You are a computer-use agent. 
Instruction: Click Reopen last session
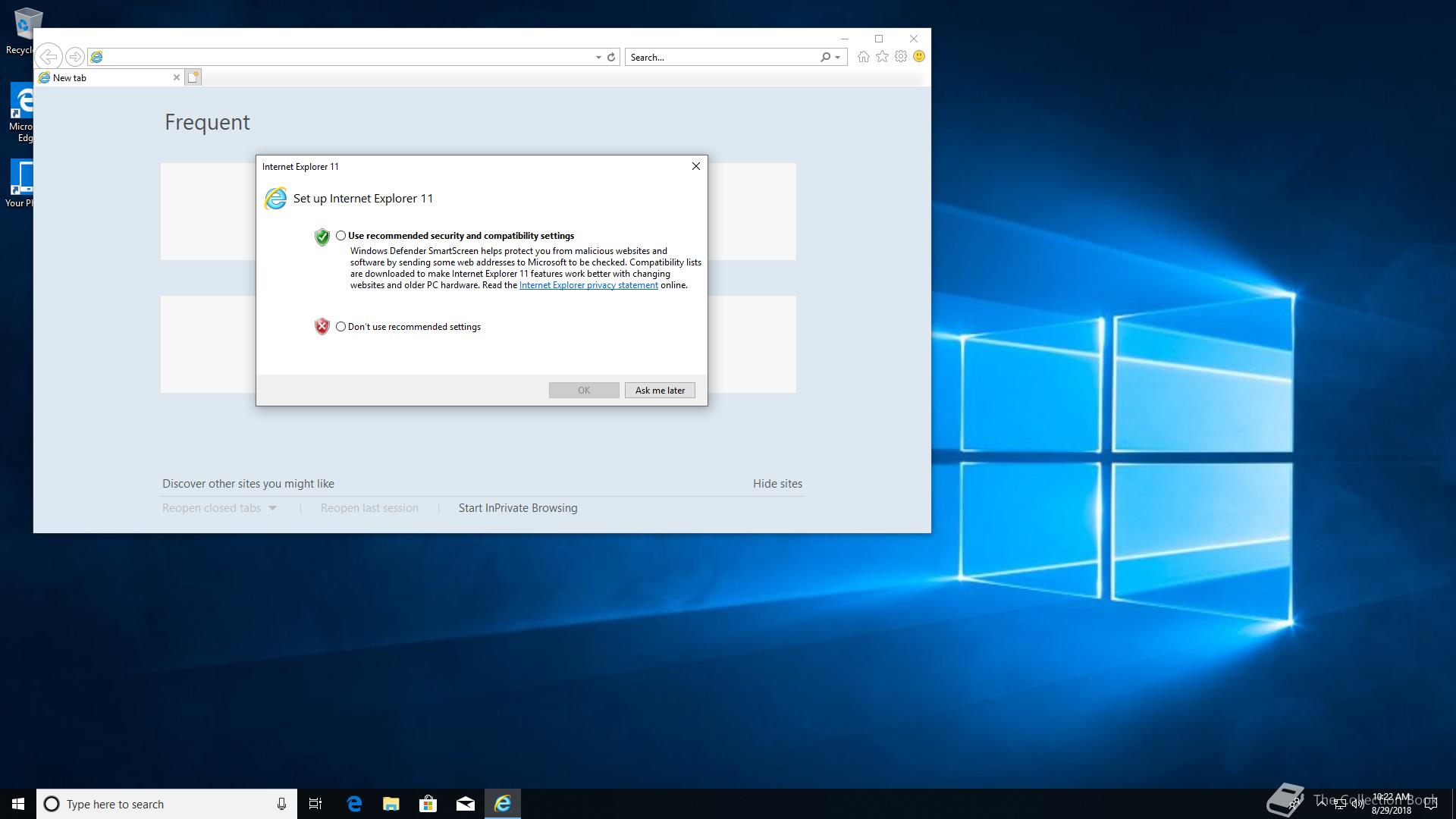pos(369,508)
